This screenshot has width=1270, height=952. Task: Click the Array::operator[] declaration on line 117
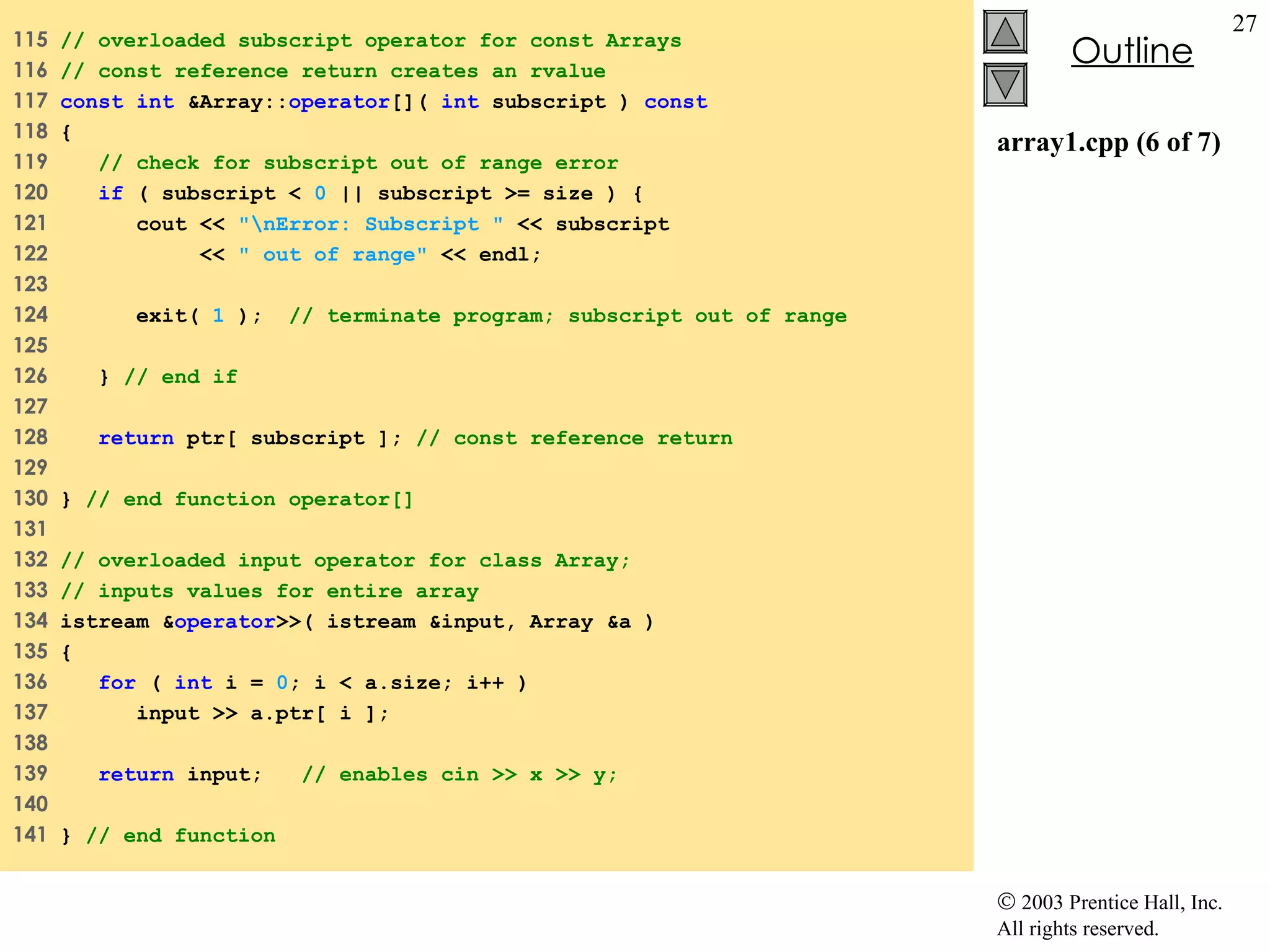click(384, 102)
